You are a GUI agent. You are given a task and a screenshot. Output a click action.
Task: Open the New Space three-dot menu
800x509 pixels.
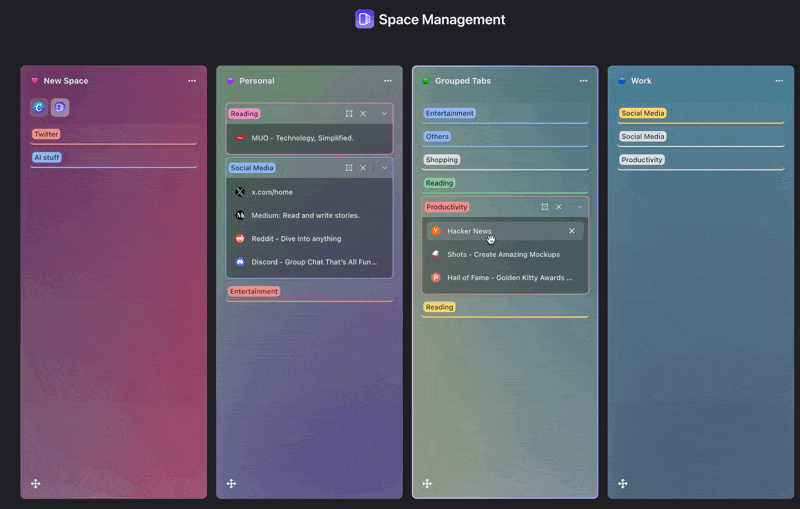tap(192, 81)
